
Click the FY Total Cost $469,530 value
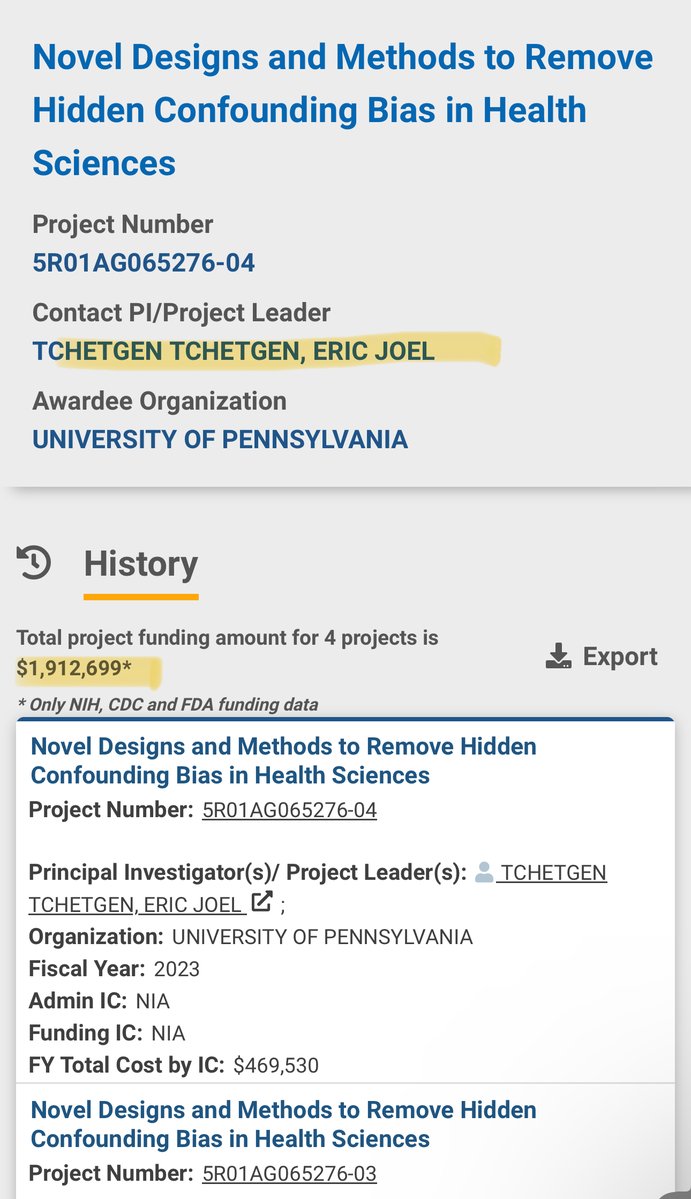(x=276, y=1065)
